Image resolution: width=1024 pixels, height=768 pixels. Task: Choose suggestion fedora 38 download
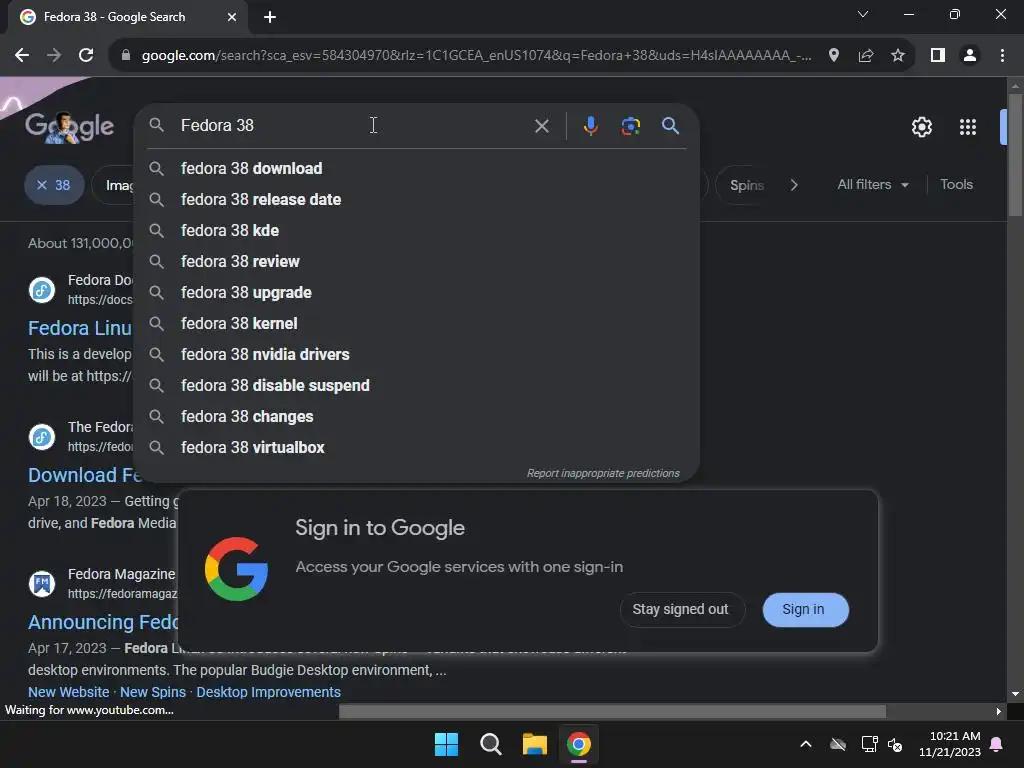tap(417, 168)
